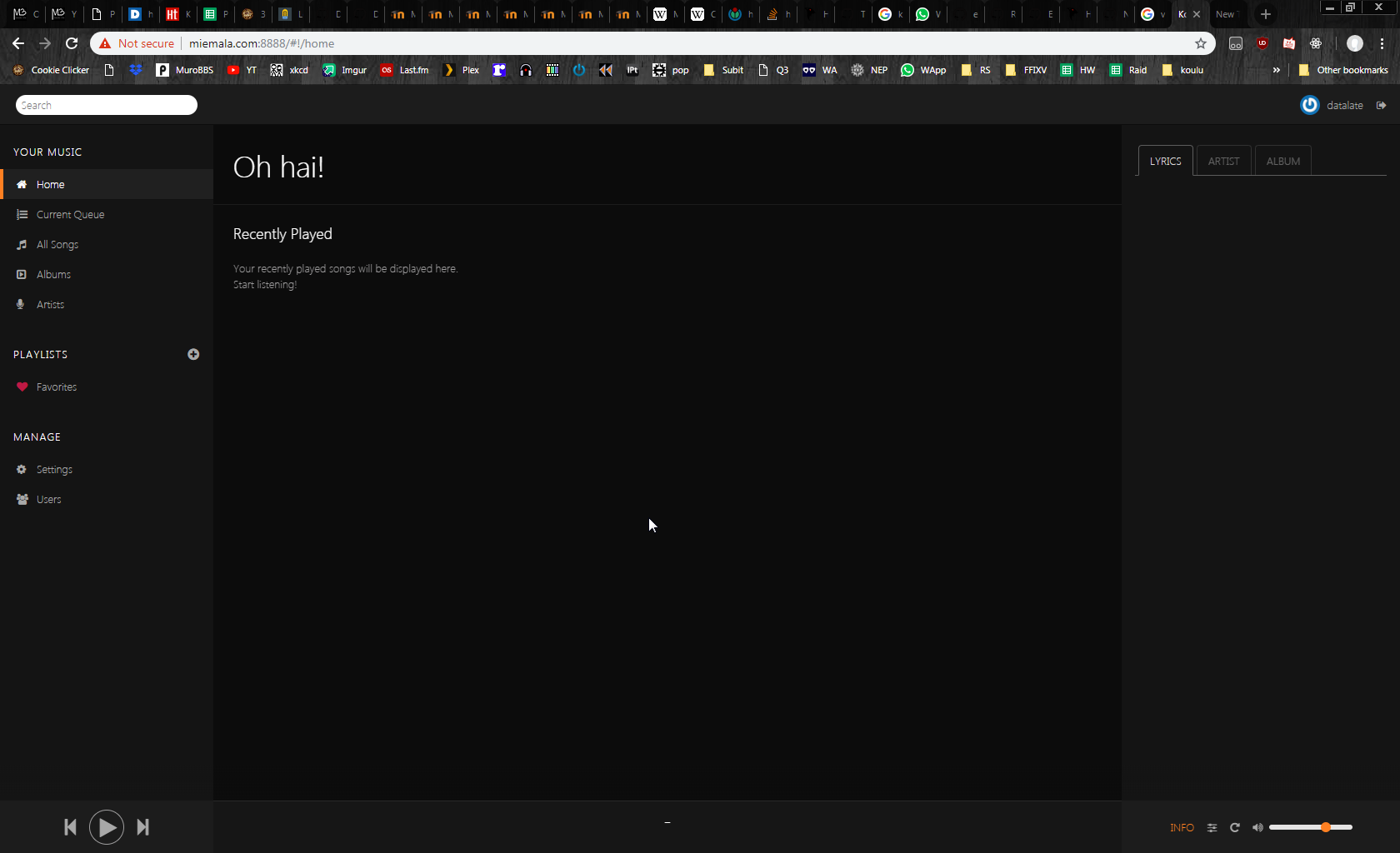This screenshot has width=1400, height=853.
Task: Go to All Songs
Action: tap(57, 245)
